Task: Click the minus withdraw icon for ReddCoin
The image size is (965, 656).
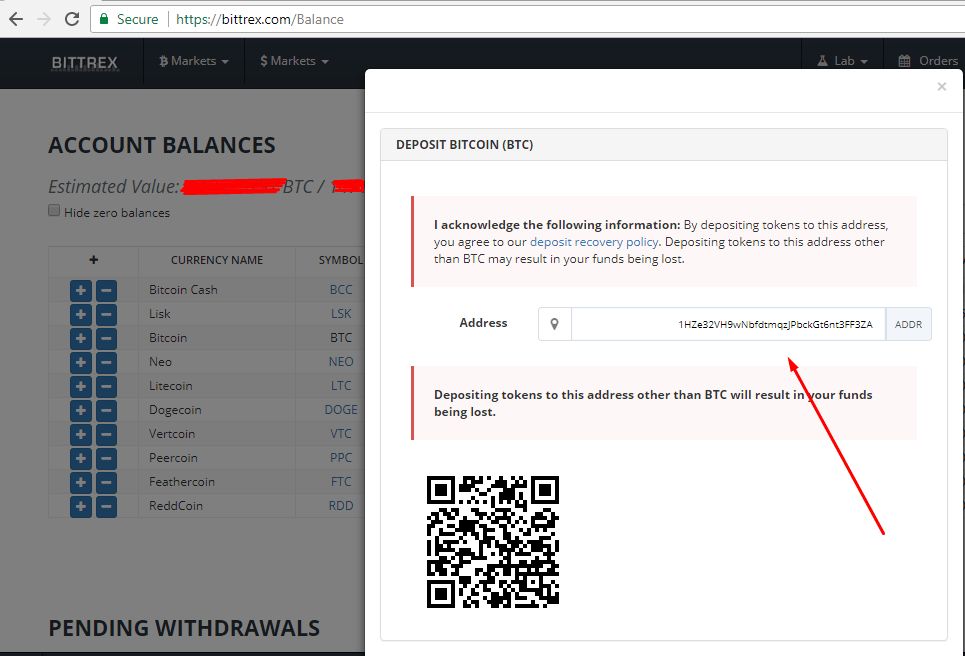Action: coord(106,506)
